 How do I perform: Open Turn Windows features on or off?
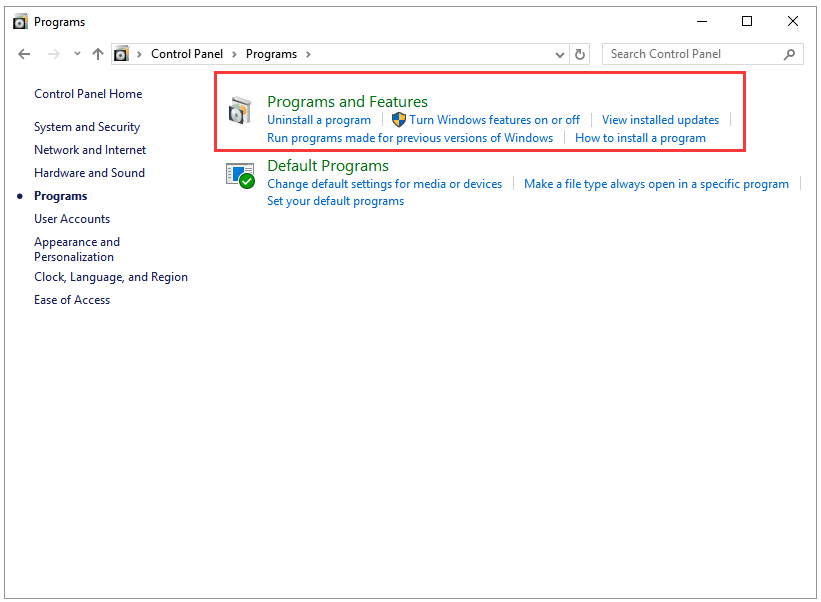click(x=495, y=120)
